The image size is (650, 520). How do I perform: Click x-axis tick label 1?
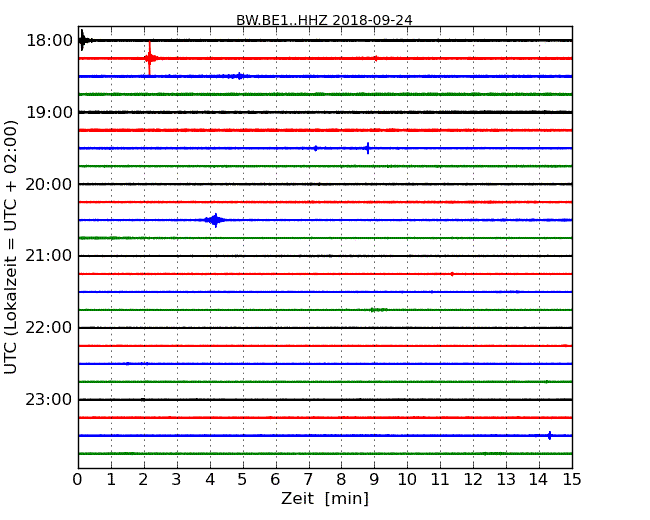(111, 480)
